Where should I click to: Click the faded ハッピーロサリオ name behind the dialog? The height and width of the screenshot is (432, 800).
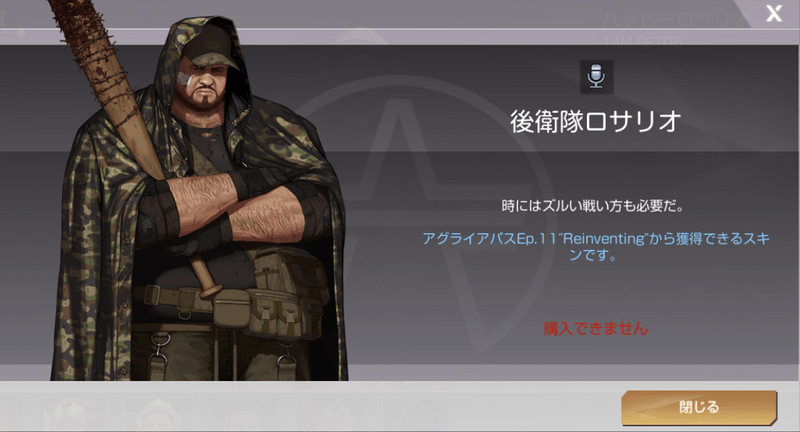pos(673,20)
